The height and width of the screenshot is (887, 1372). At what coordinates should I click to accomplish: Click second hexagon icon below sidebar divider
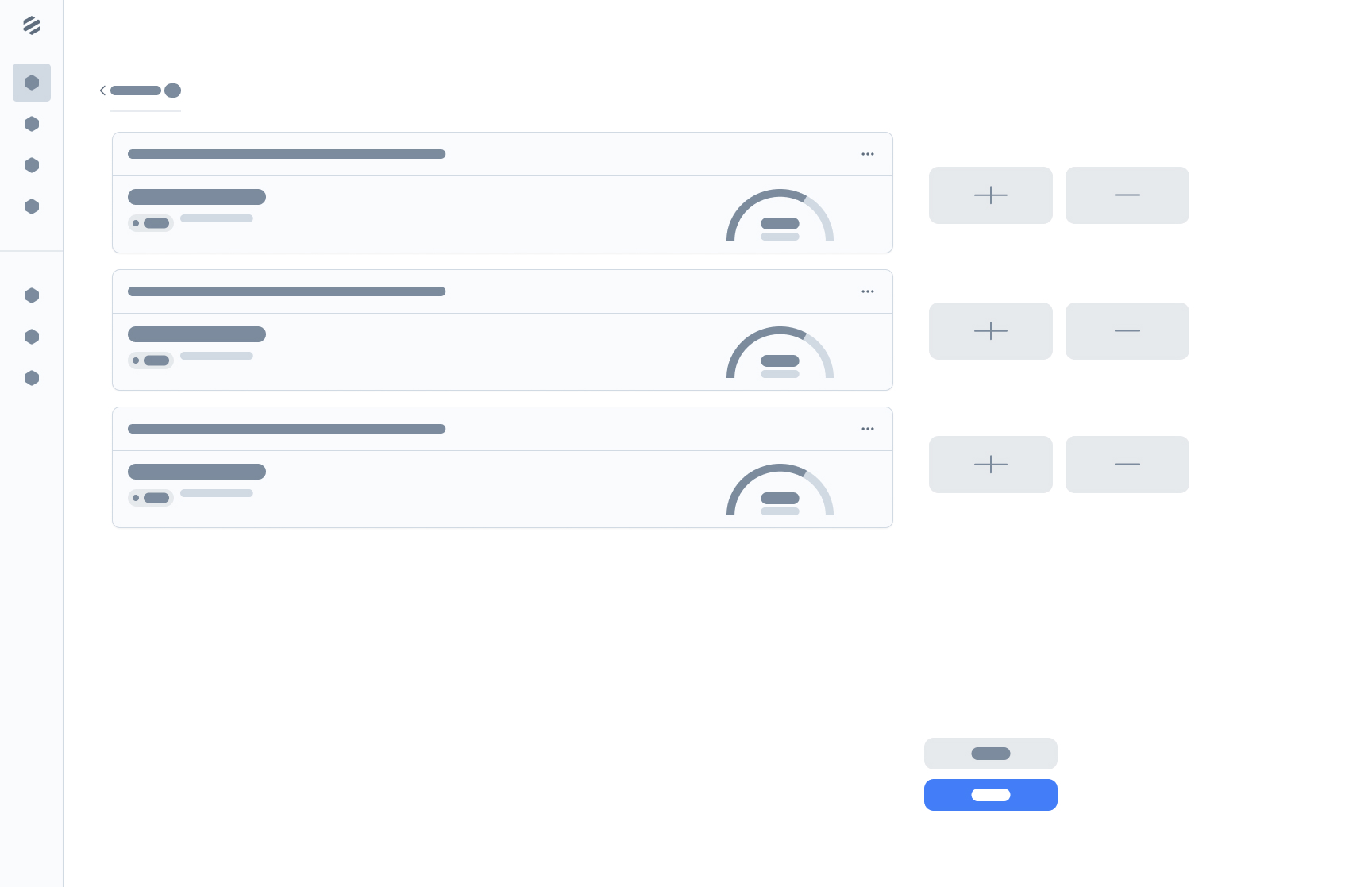click(32, 337)
